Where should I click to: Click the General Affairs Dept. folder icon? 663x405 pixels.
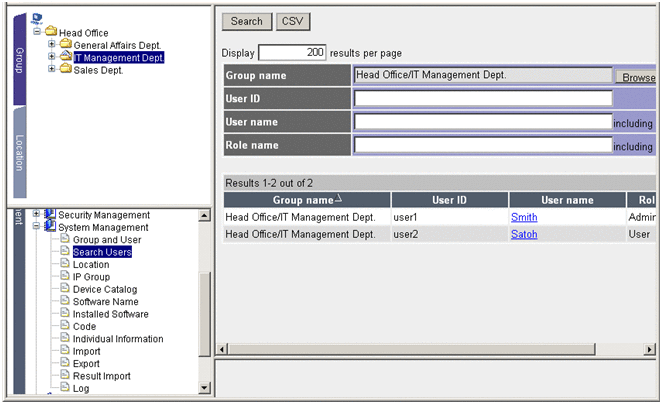(65, 45)
